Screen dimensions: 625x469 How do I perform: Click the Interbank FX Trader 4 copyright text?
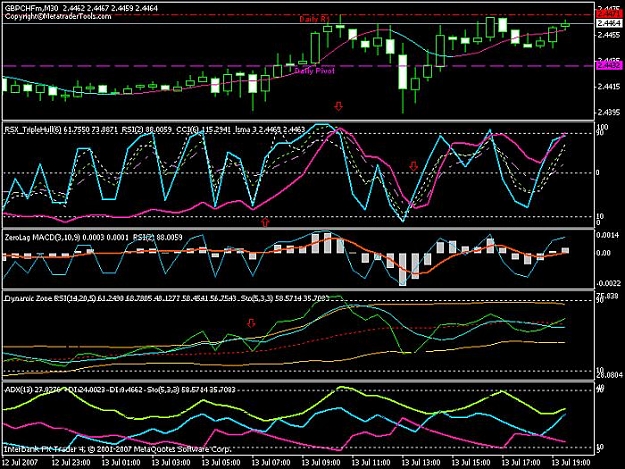pos(118,449)
